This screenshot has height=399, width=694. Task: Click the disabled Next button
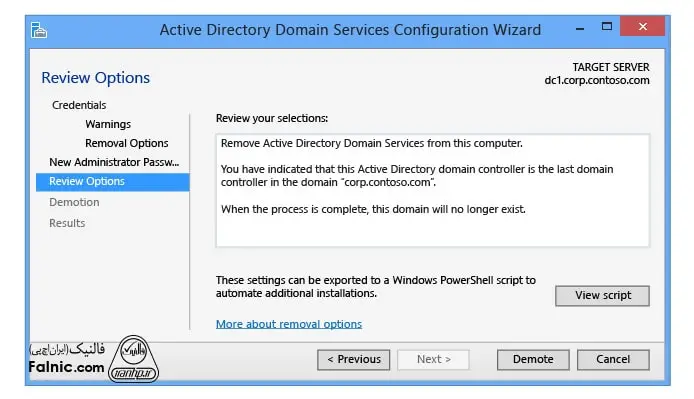click(433, 360)
